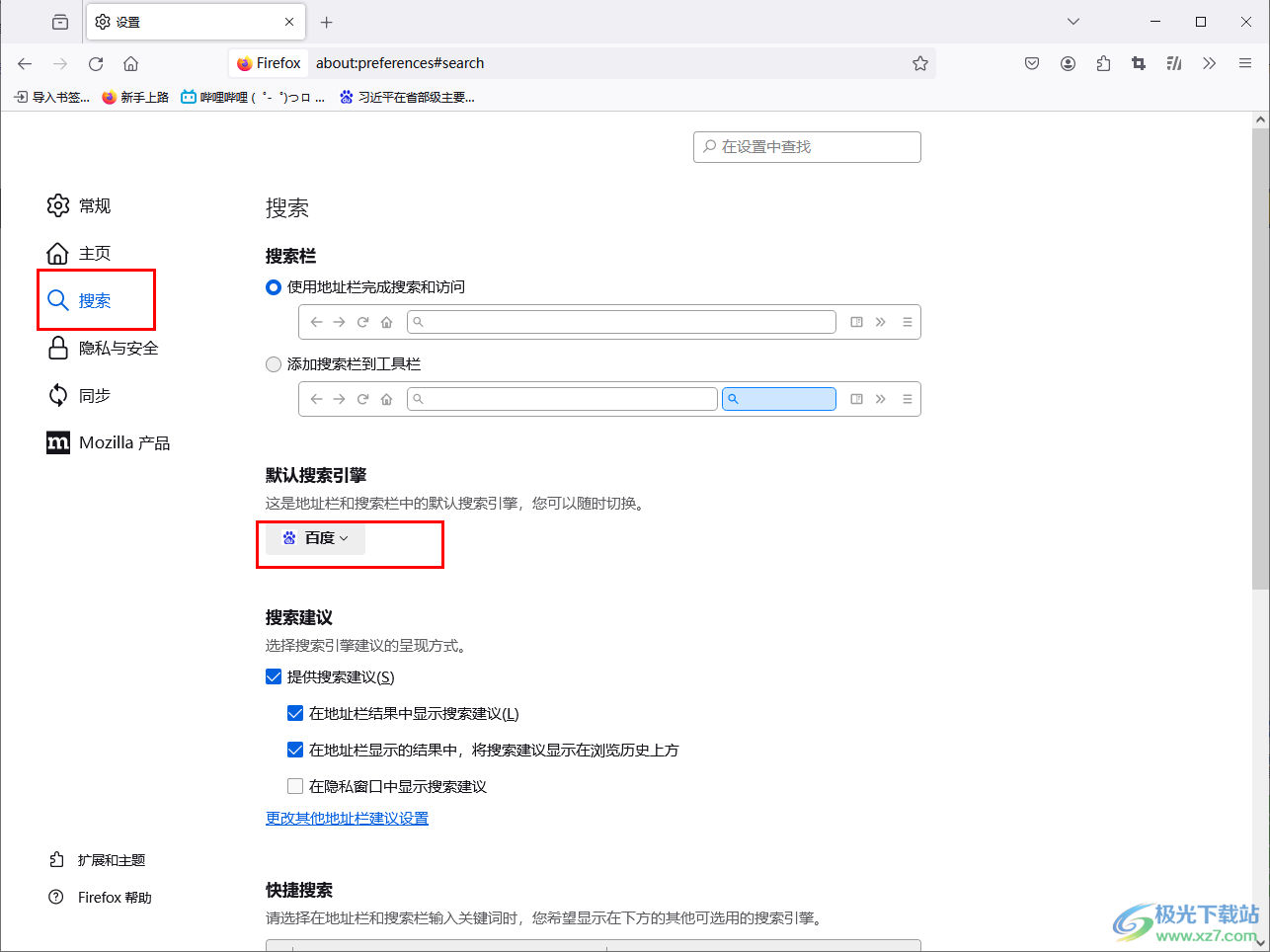Image resolution: width=1270 pixels, height=952 pixels.
Task: Click scrollbar up arrow
Action: click(1260, 119)
